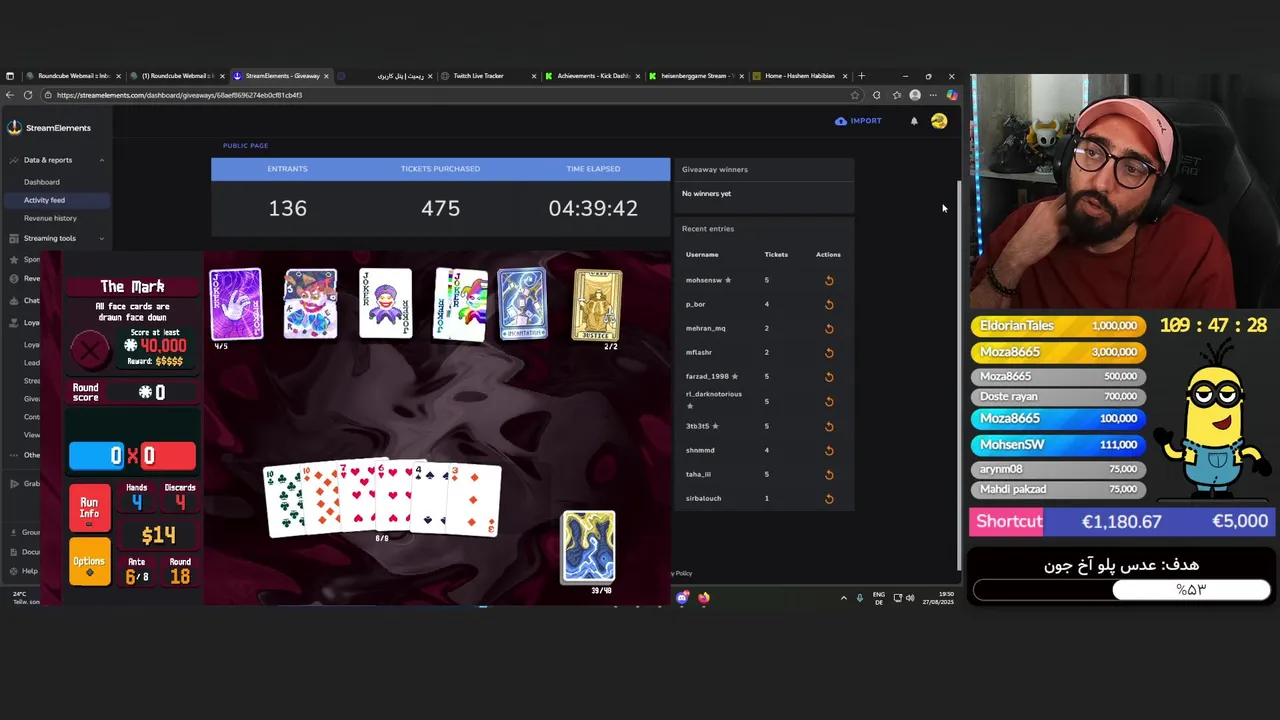Image resolution: width=1280 pixels, height=720 pixels.
Task: Open the notifications bell
Action: [x=914, y=121]
